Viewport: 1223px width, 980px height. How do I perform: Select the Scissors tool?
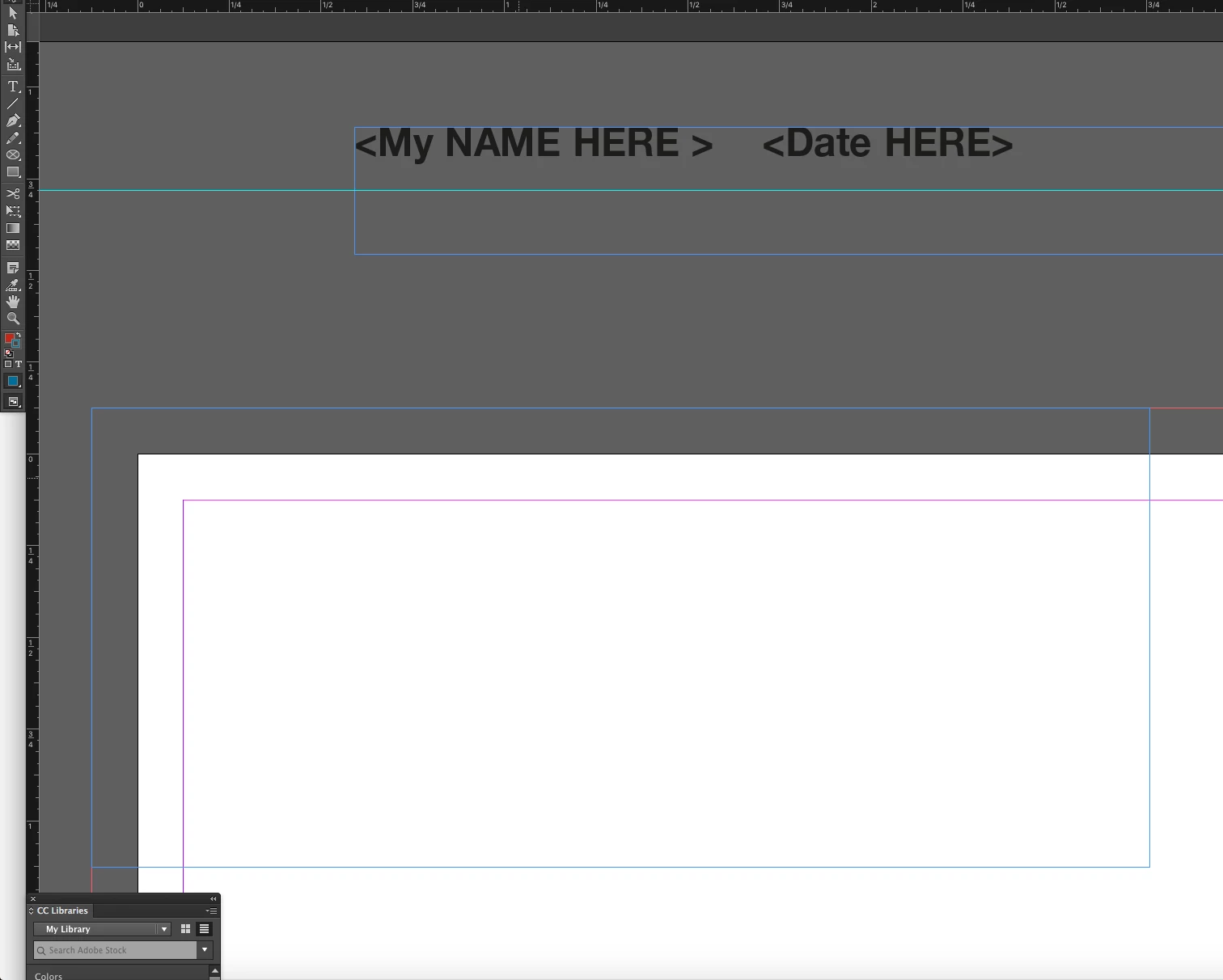(13, 194)
